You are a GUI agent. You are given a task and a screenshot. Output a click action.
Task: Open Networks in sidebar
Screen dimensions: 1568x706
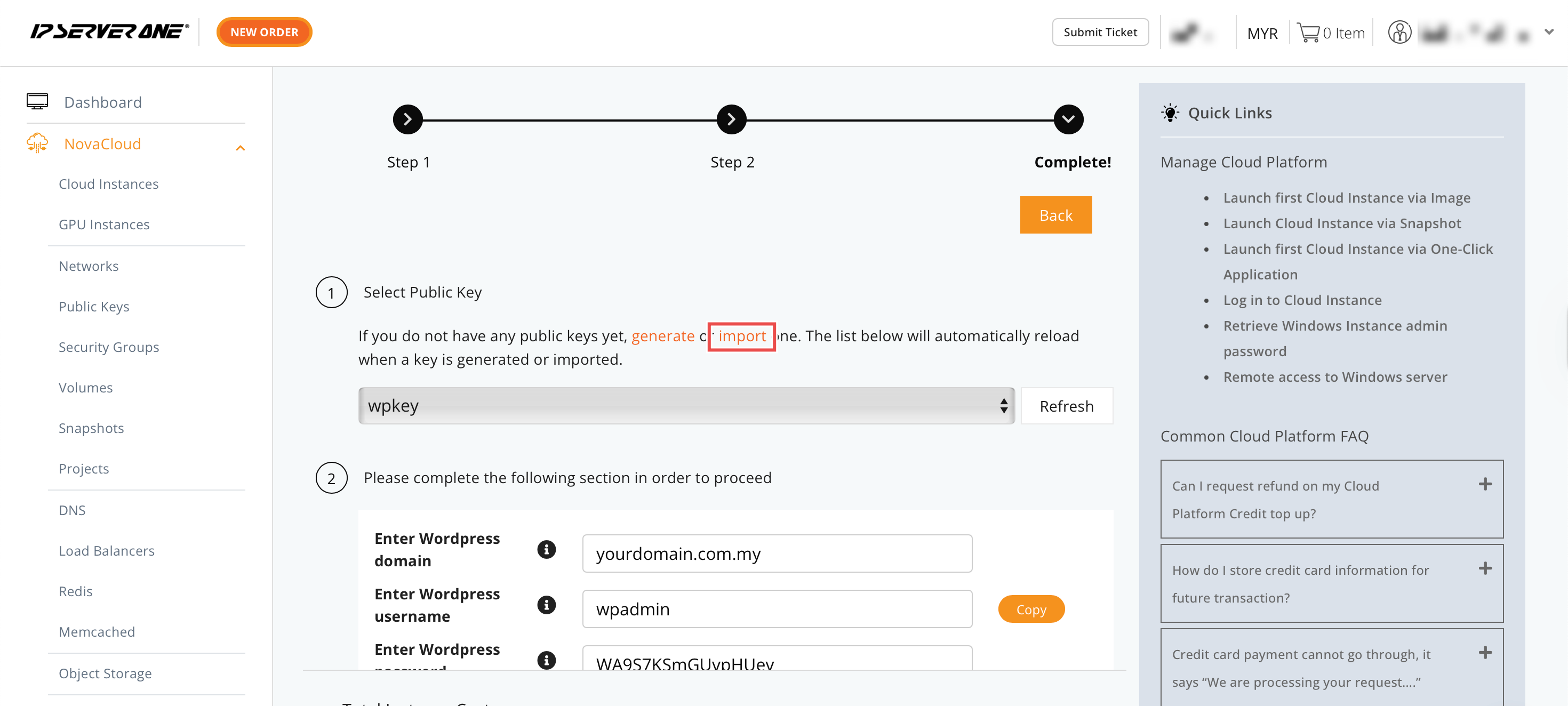tap(88, 266)
